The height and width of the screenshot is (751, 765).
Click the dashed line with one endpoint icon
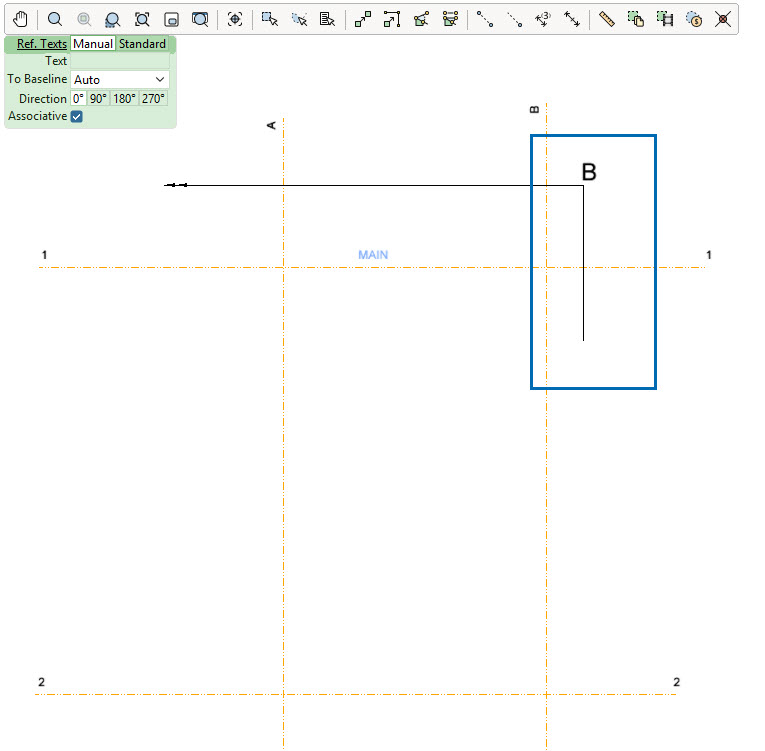click(514, 20)
